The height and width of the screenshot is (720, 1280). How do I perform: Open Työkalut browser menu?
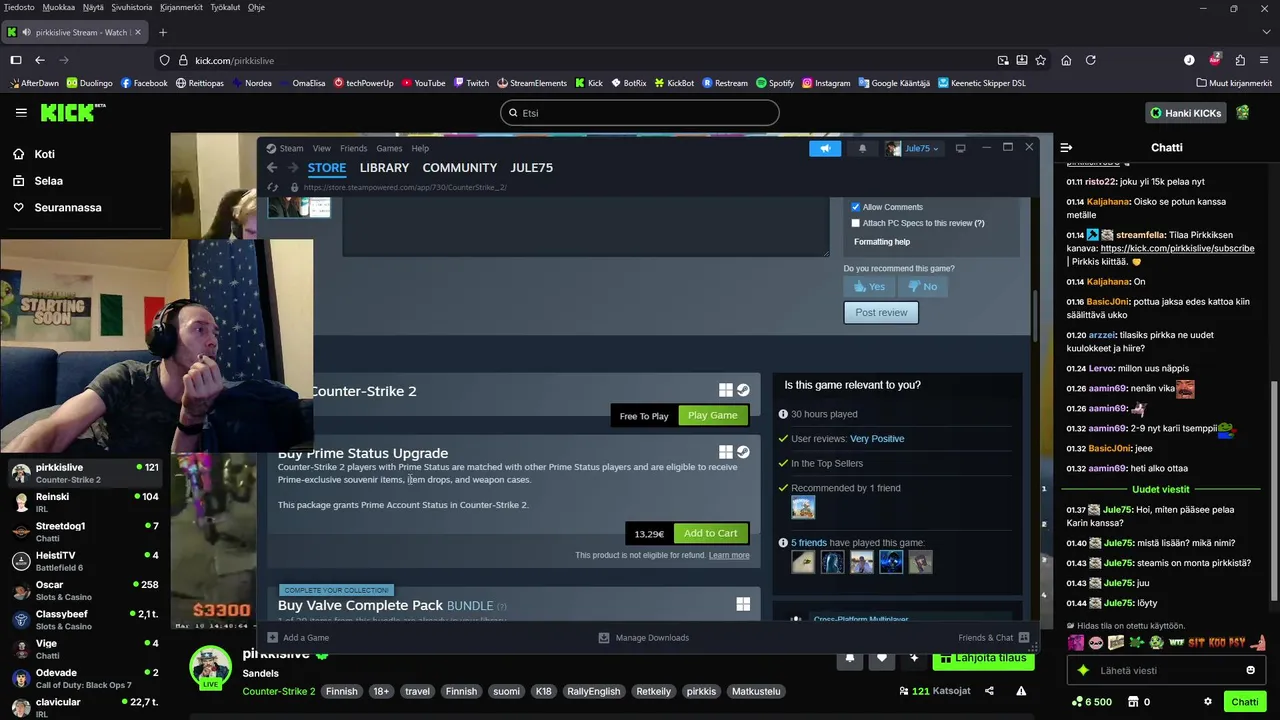(225, 7)
